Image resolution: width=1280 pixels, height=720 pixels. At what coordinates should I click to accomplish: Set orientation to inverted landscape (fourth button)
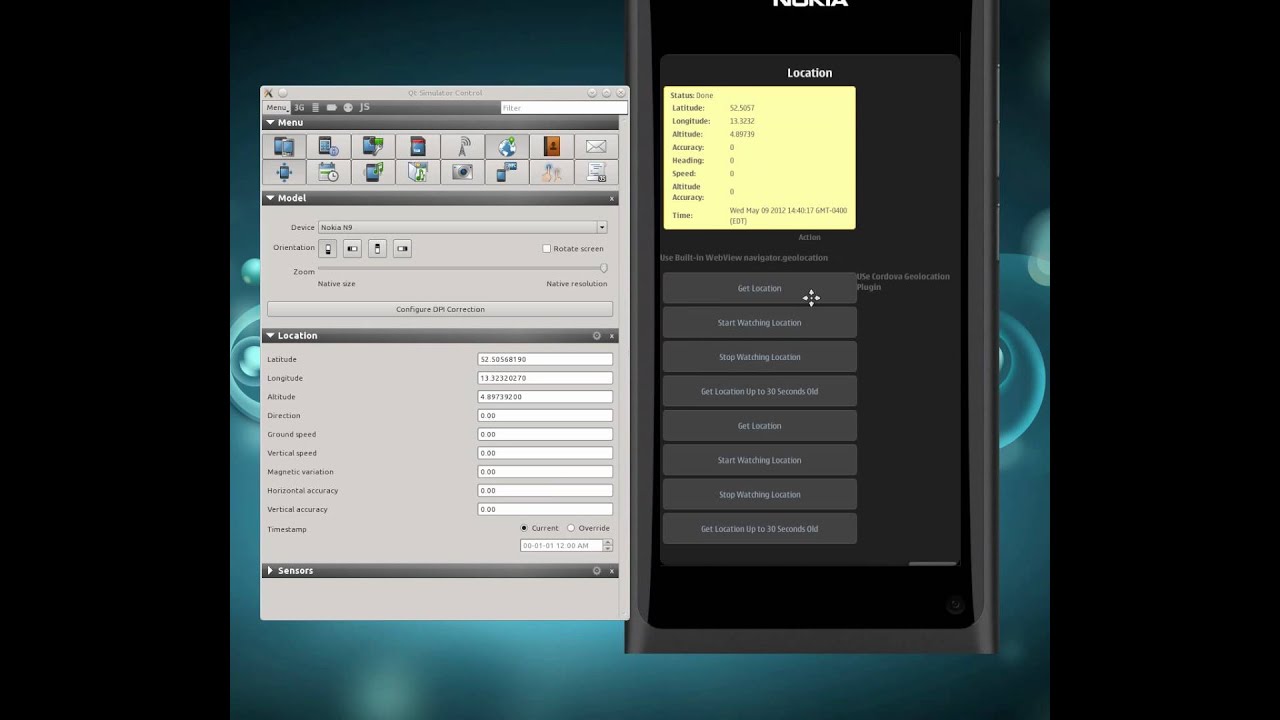pyautogui.click(x=402, y=248)
